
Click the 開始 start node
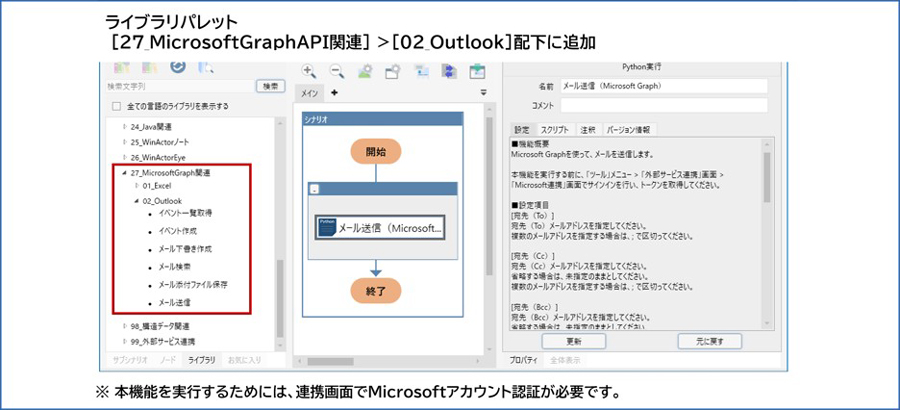[x=376, y=152]
